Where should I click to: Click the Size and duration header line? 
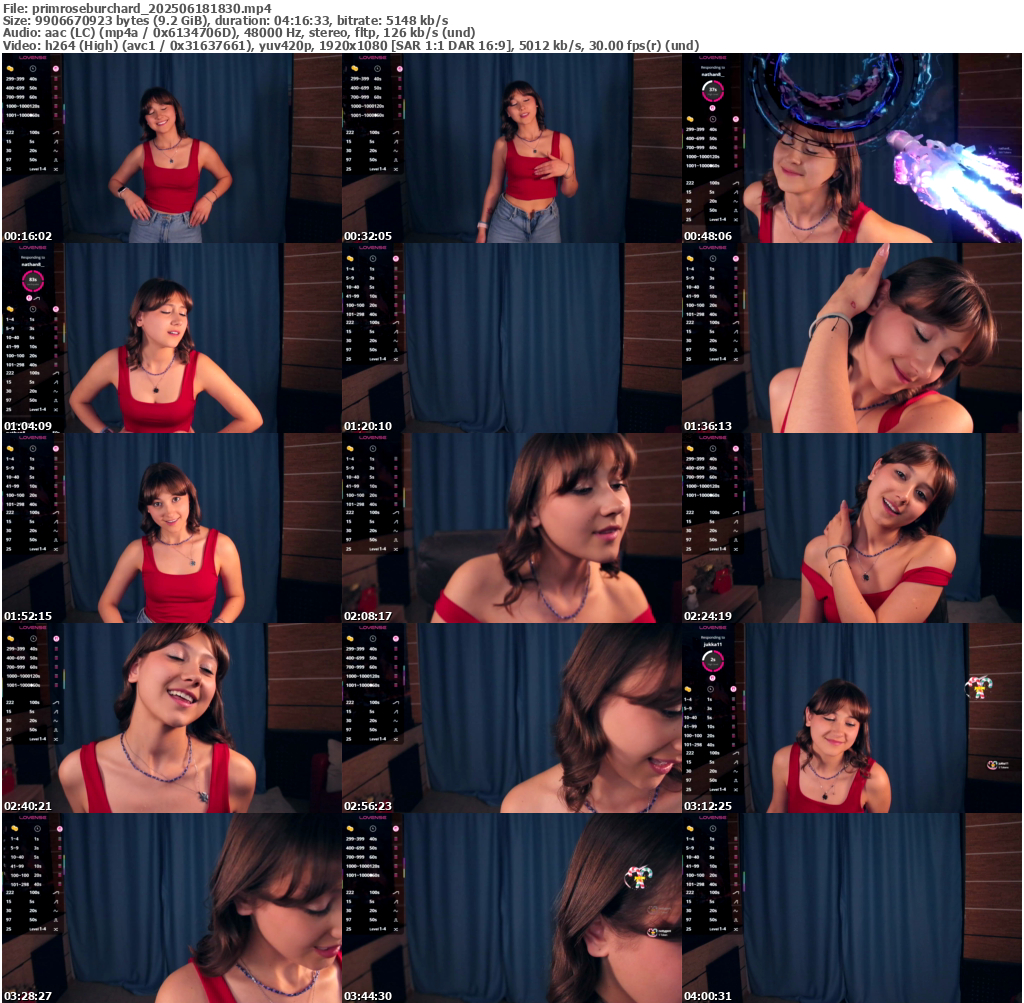[x=225, y=21]
